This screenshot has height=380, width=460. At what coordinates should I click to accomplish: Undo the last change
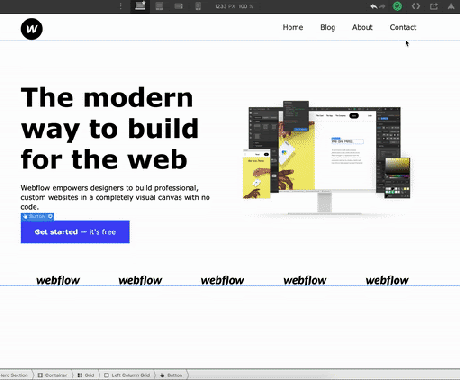point(374,6)
